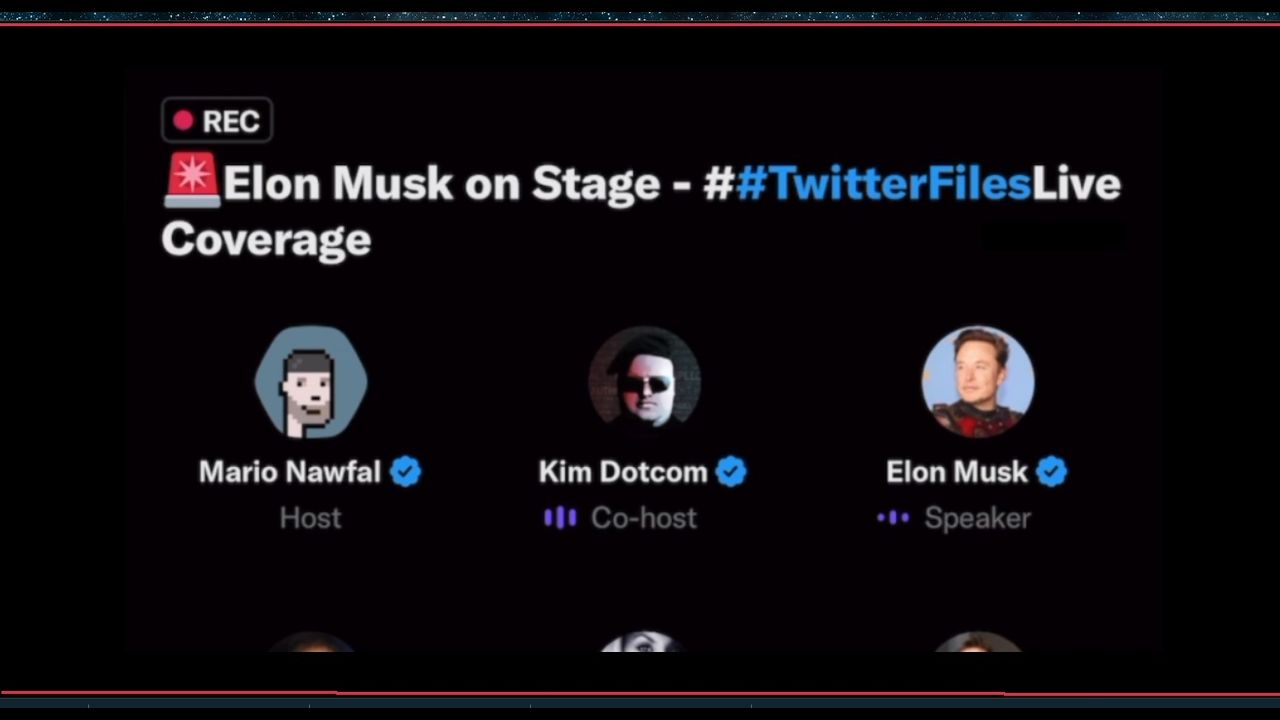Select the partially visible bottom-right speaker avatar
This screenshot has width=1280, height=720.
[977, 642]
